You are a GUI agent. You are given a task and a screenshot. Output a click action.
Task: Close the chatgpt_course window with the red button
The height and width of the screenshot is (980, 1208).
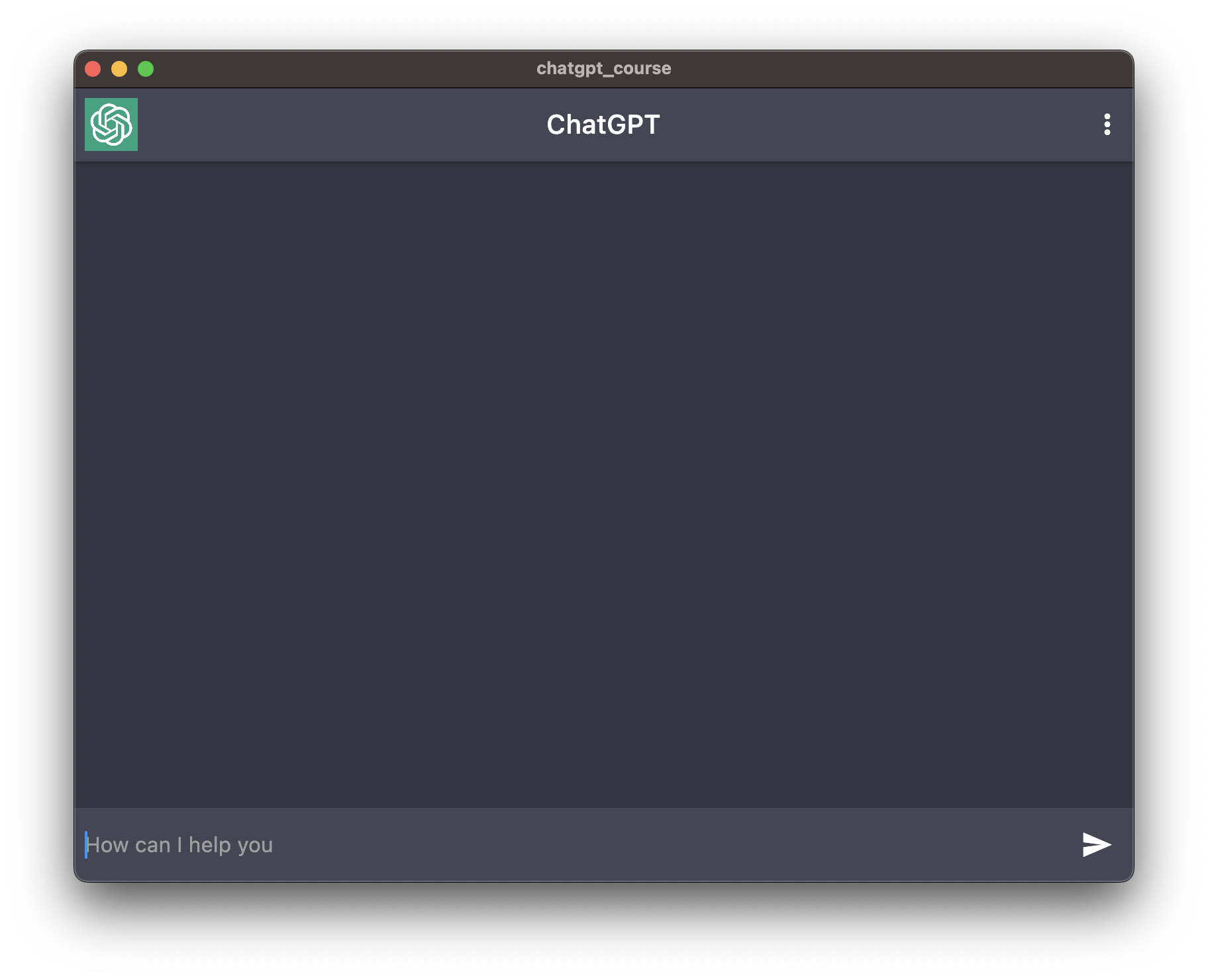[93, 69]
